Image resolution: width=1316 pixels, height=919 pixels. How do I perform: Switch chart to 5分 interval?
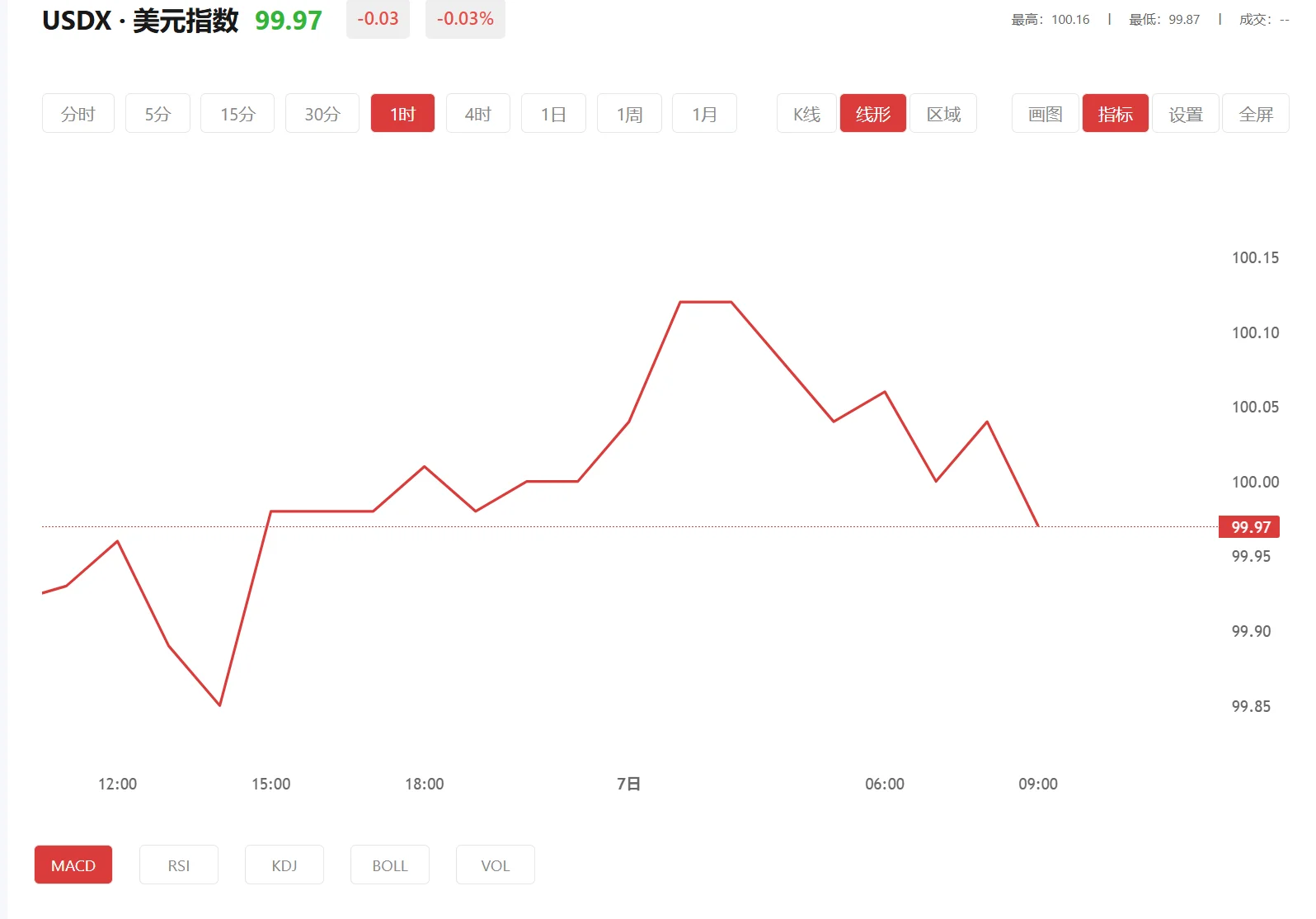point(157,114)
